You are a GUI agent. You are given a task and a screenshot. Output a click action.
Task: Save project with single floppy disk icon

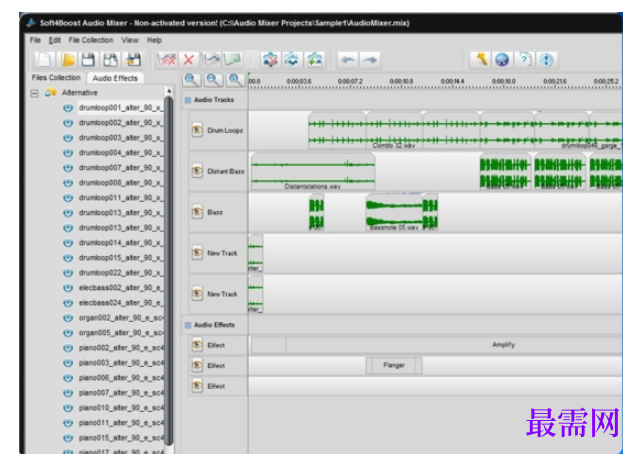click(x=88, y=60)
